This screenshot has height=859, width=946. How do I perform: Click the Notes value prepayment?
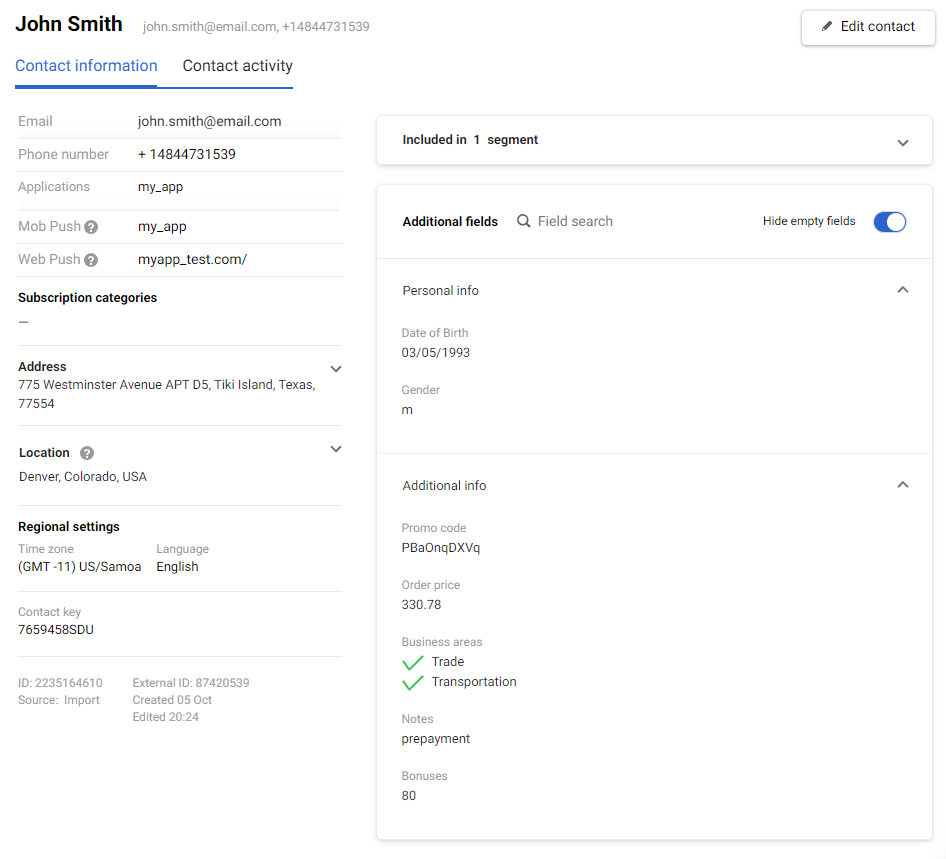[436, 739]
